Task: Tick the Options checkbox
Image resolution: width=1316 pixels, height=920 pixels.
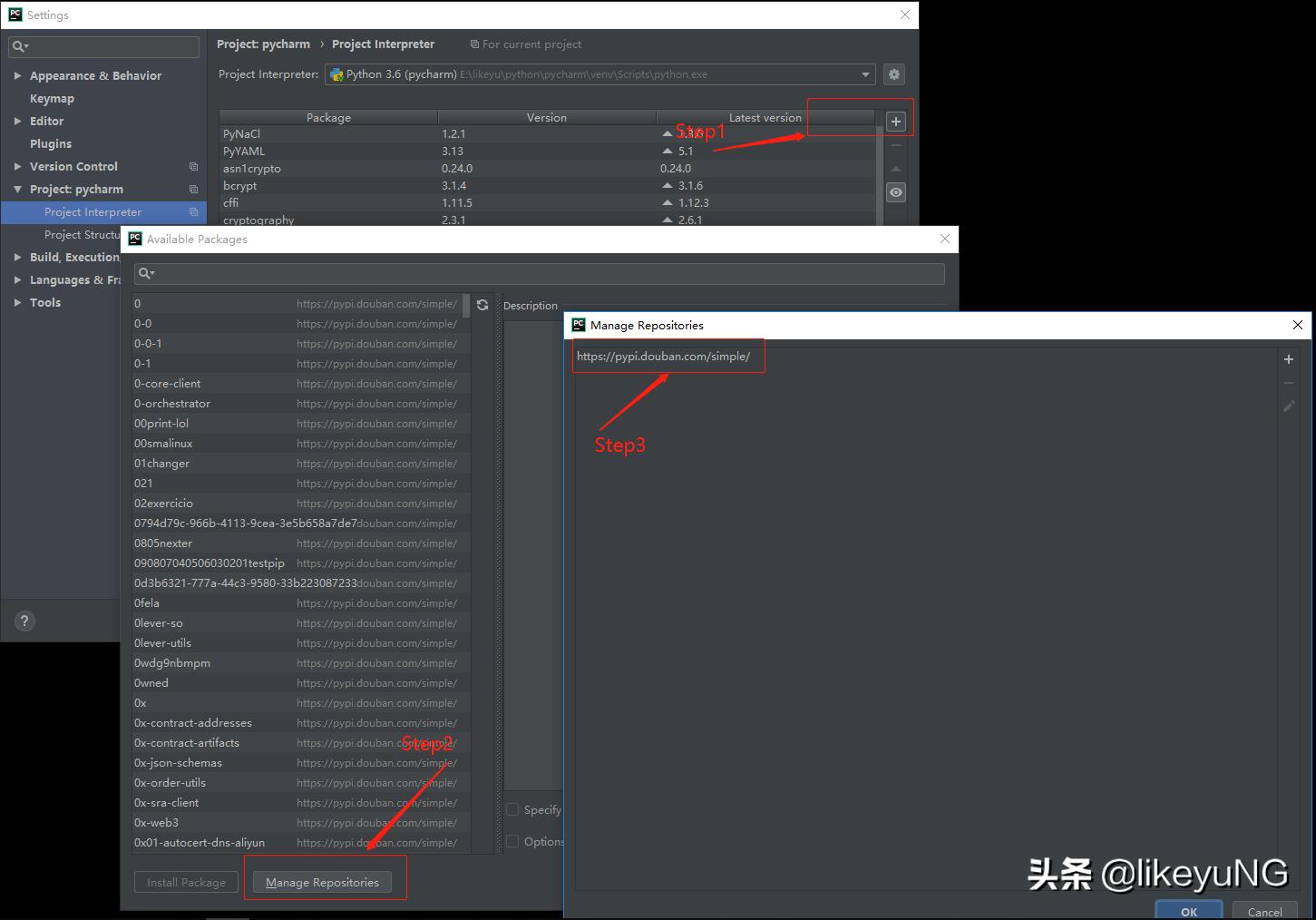Action: 512,841
